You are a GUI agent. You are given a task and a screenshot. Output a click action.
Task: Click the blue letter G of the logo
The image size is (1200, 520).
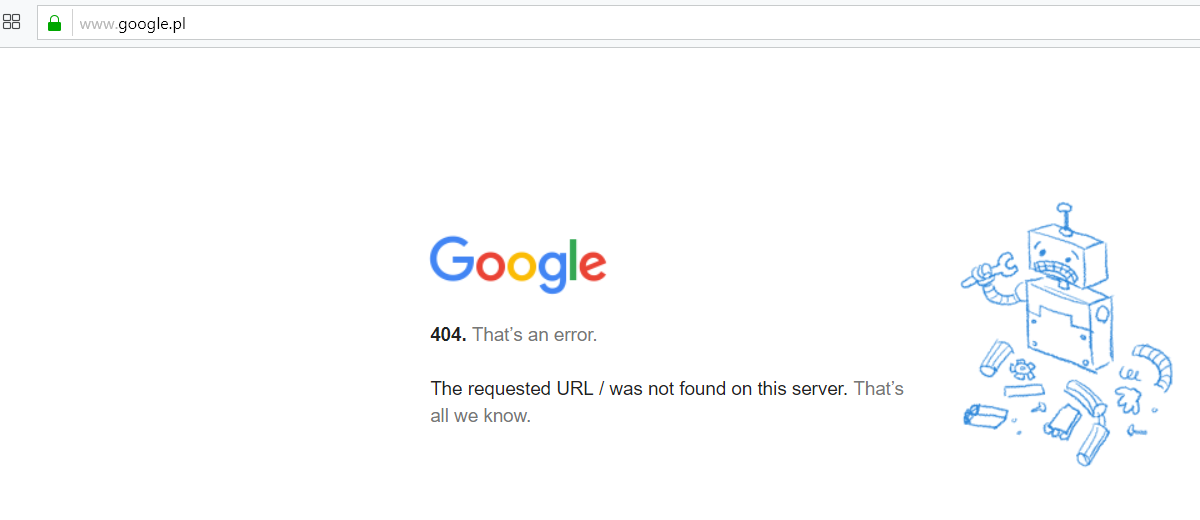tap(452, 259)
